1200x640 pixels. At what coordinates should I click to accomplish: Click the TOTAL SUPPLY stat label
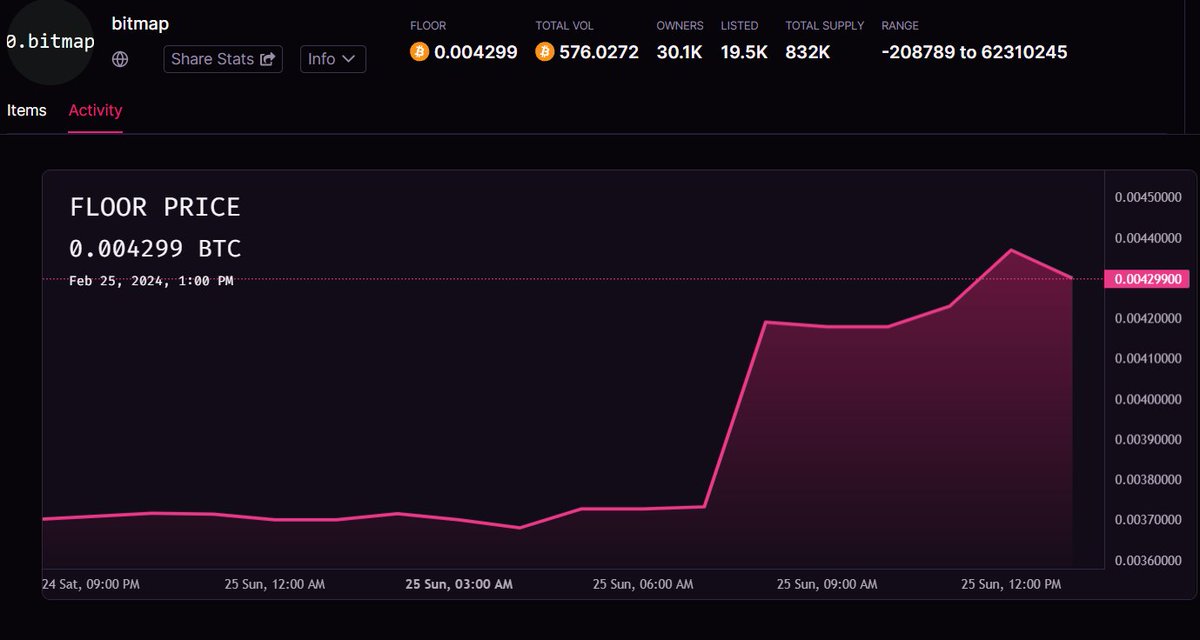[825, 26]
